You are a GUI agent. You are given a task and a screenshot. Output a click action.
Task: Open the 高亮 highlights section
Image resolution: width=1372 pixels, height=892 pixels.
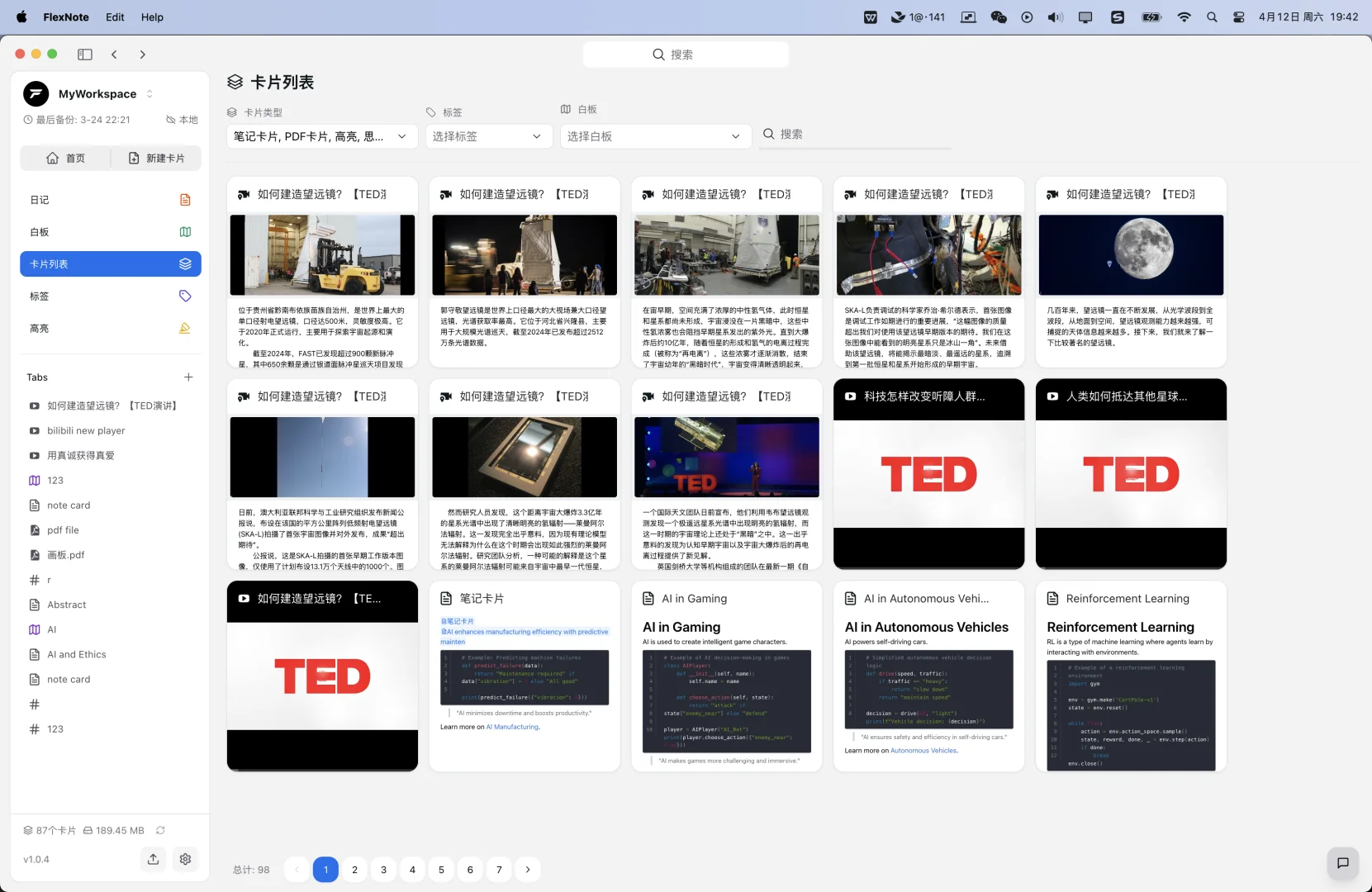click(111, 329)
